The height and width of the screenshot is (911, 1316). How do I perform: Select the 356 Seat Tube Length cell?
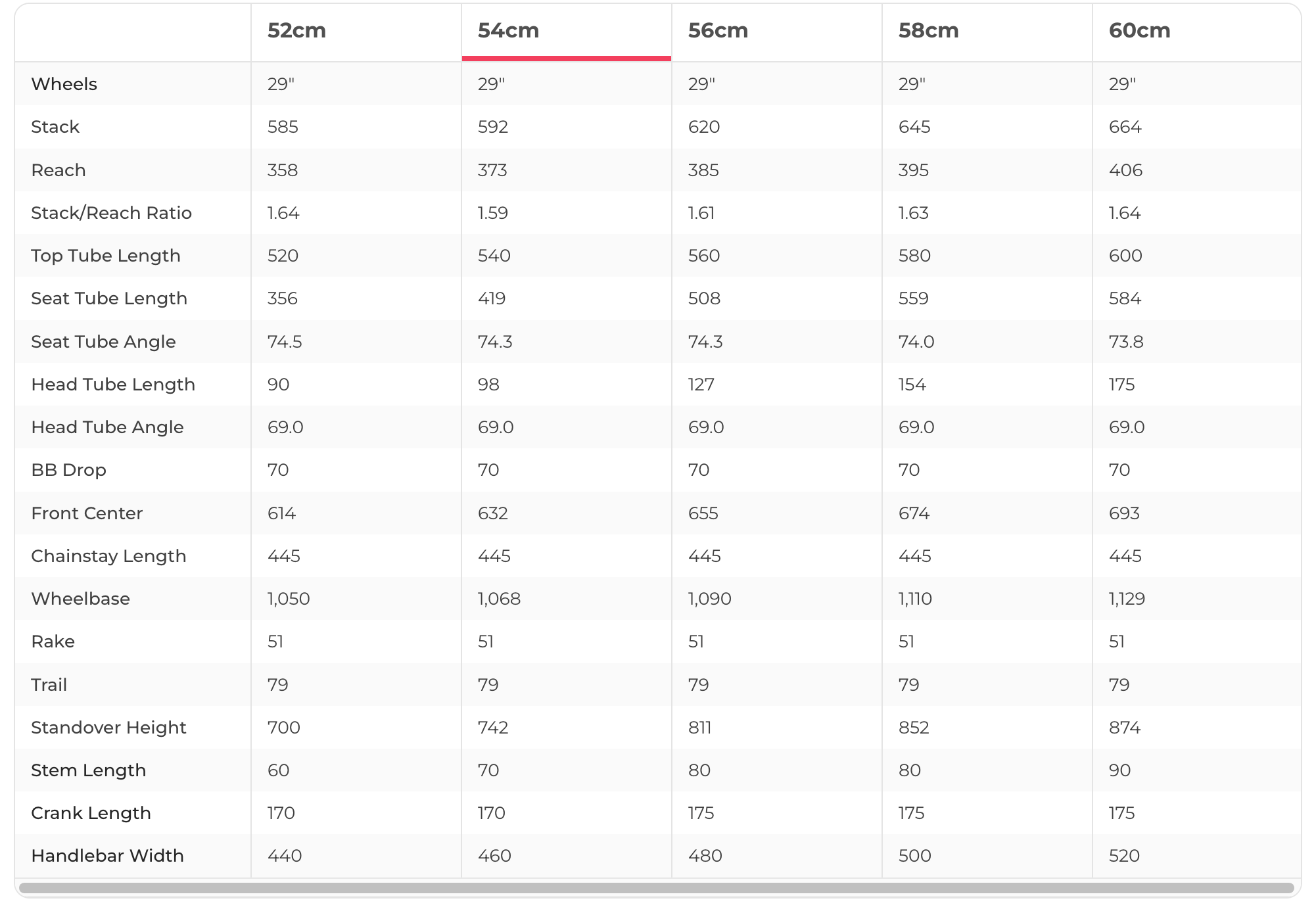pos(283,298)
